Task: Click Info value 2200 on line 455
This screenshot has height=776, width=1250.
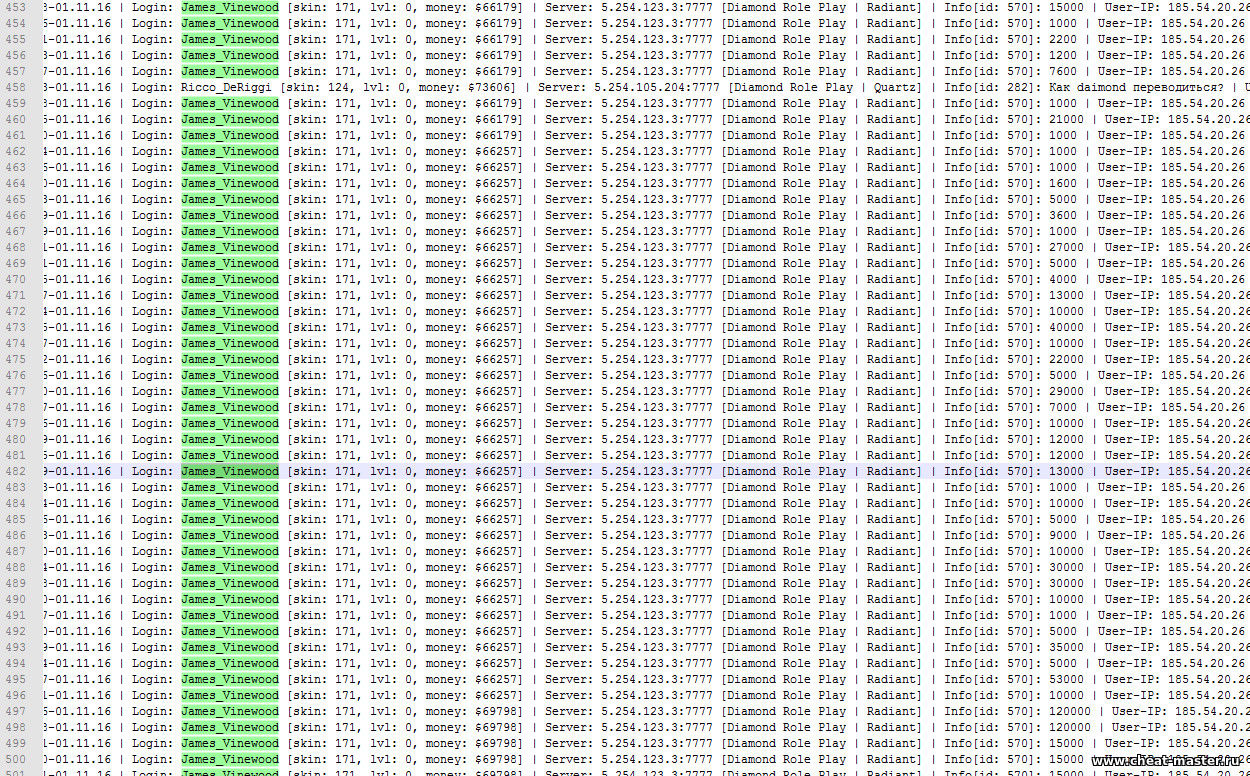Action: point(1062,39)
